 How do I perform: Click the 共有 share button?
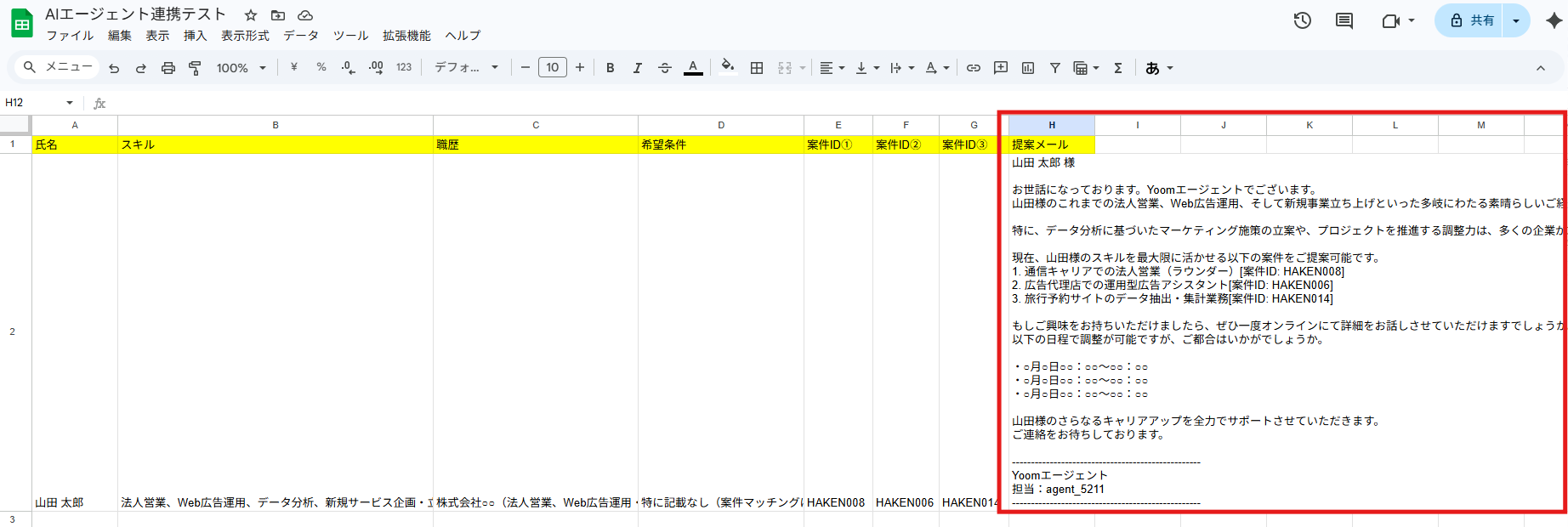coord(1472,20)
